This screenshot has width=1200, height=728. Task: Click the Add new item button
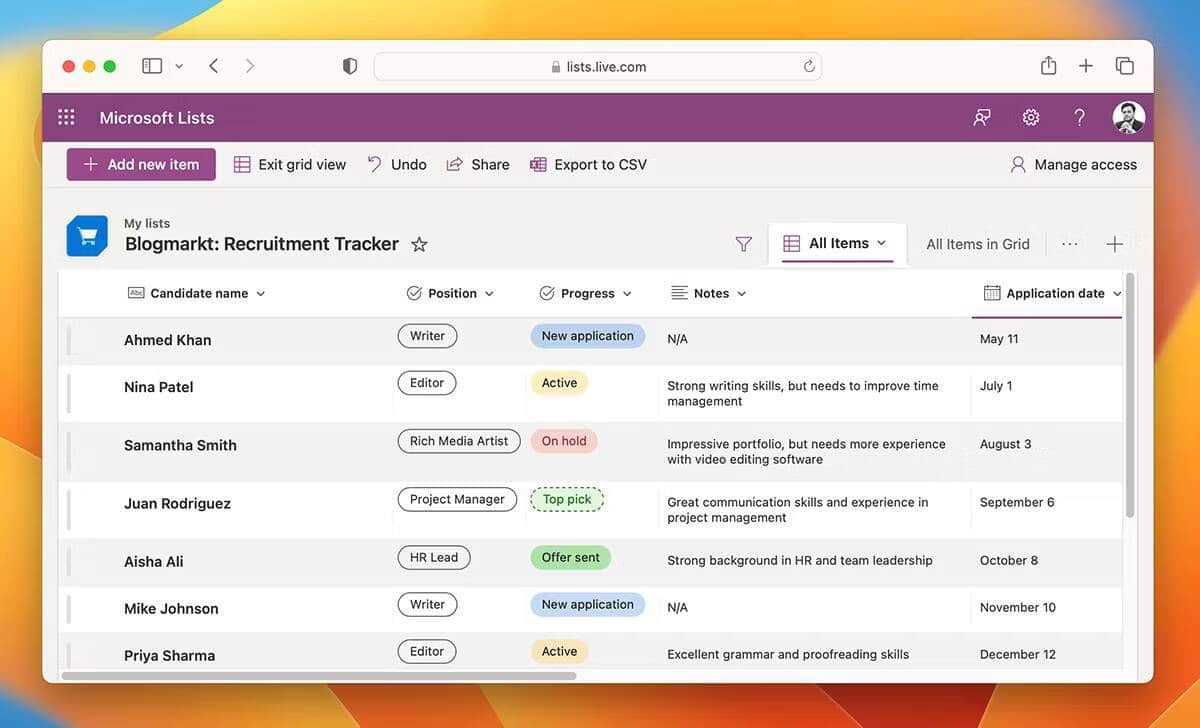(x=140, y=164)
